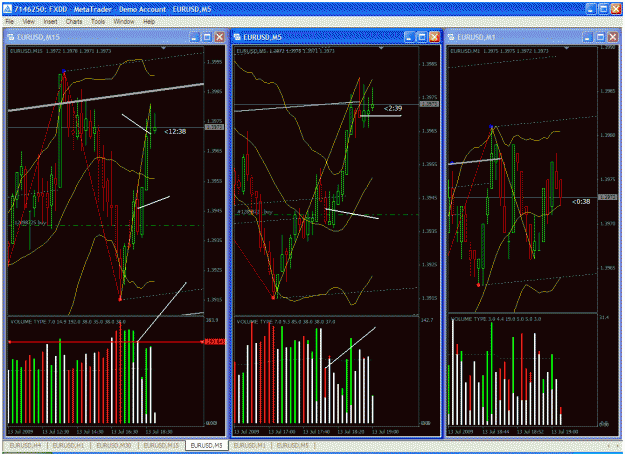Minimize the main MetaTrader window
Image resolution: width=625 pixels, height=454 pixels.
click(591, 9)
